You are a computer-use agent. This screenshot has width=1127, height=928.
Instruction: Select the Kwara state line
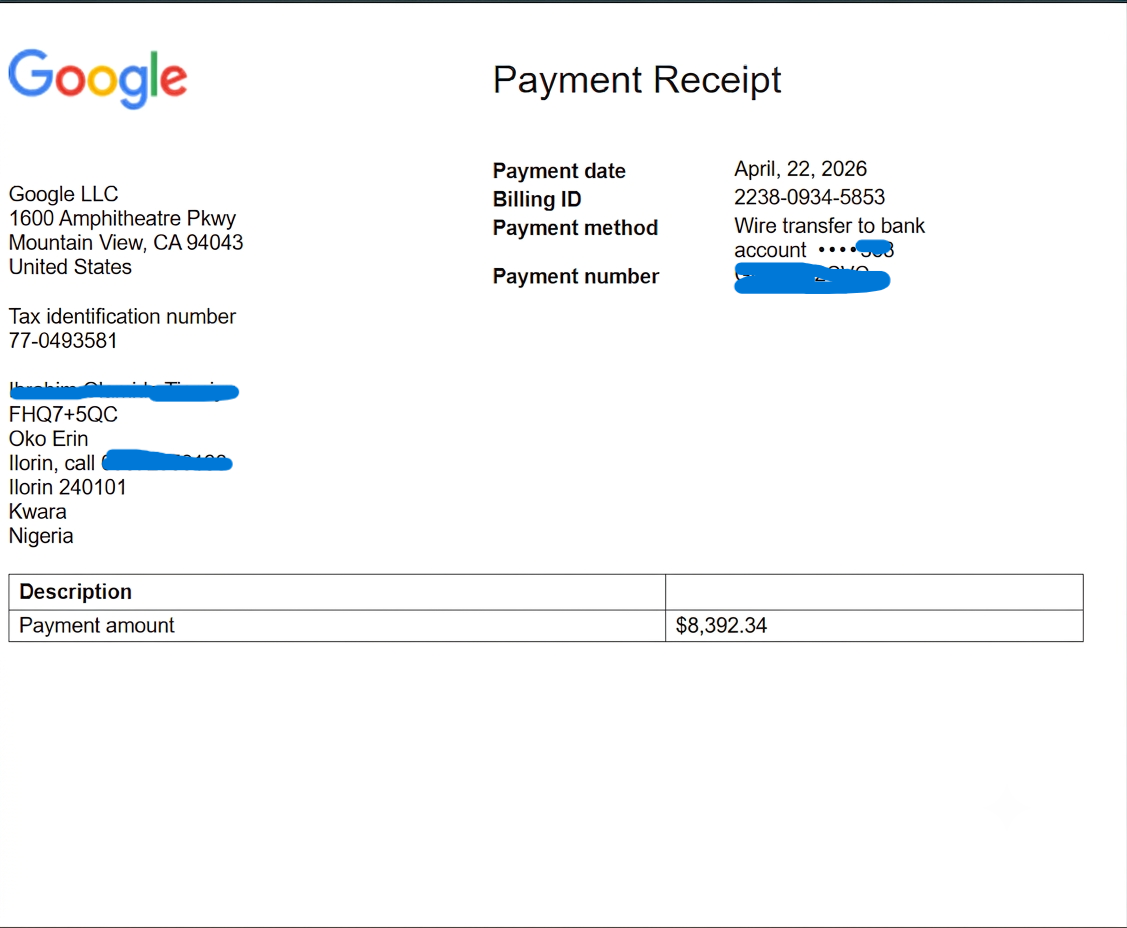(37, 512)
